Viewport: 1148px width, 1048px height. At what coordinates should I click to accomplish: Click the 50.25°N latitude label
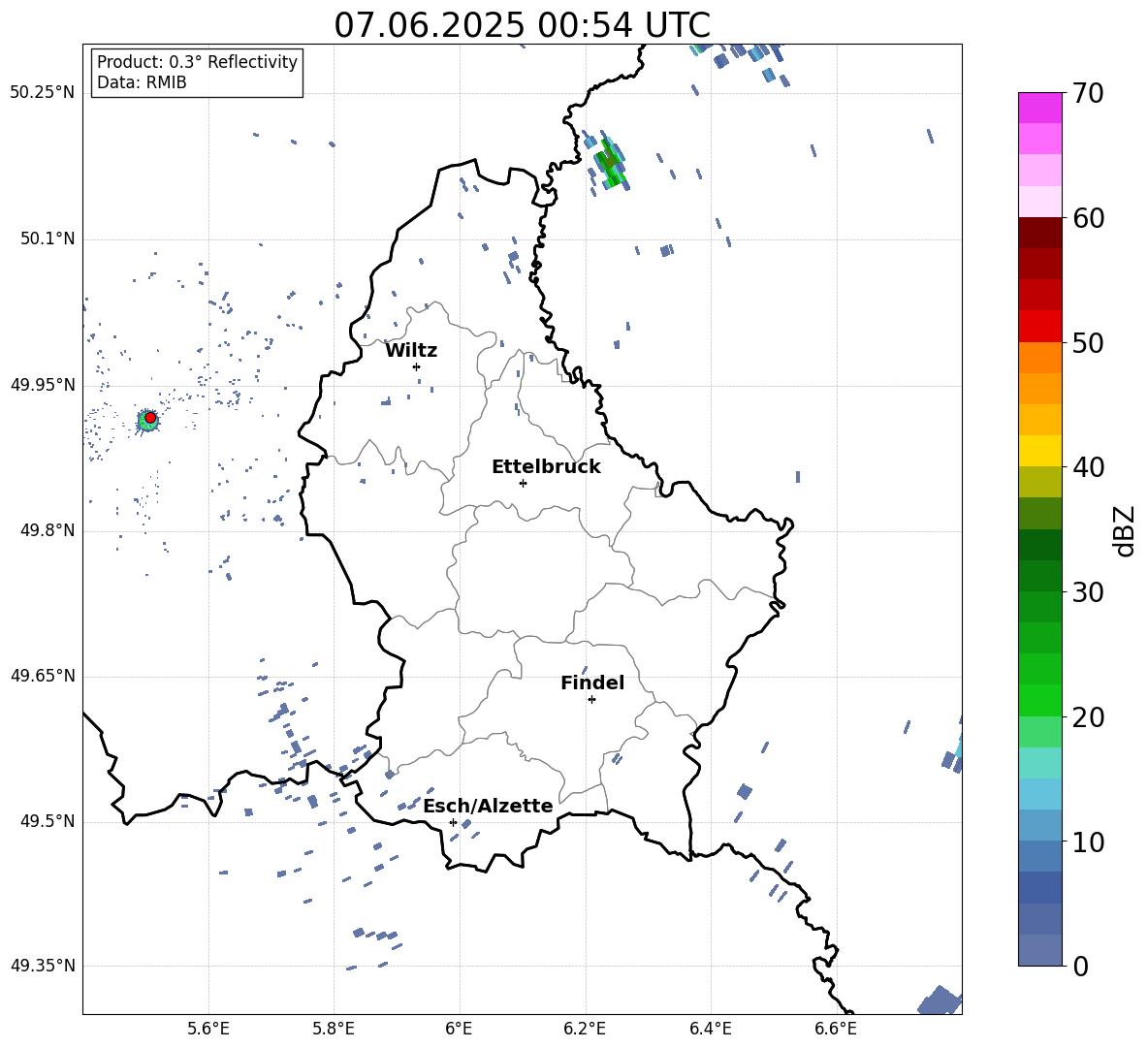pyautogui.click(x=43, y=93)
